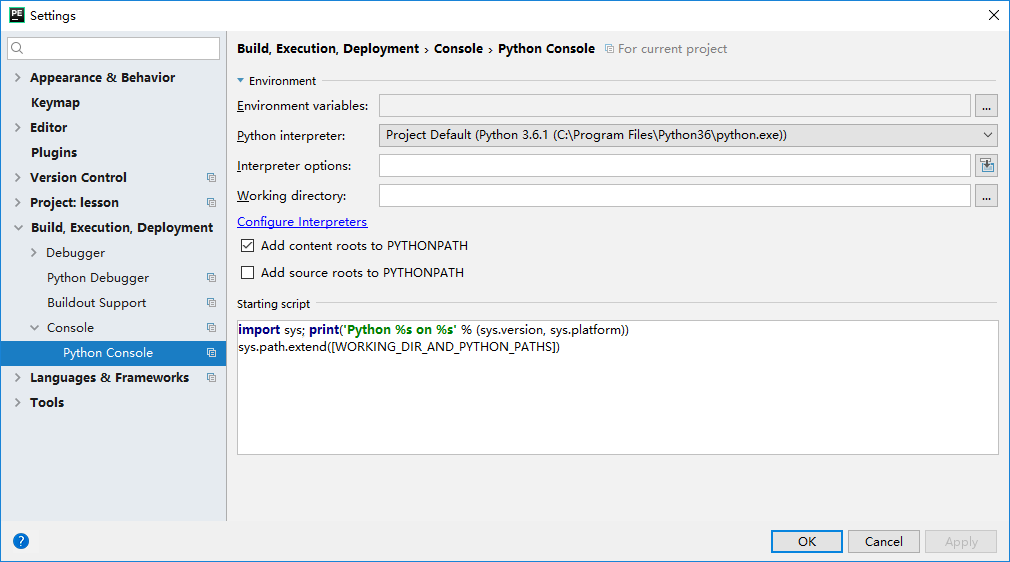
Task: Open the Plugins settings page
Action: 54,153
